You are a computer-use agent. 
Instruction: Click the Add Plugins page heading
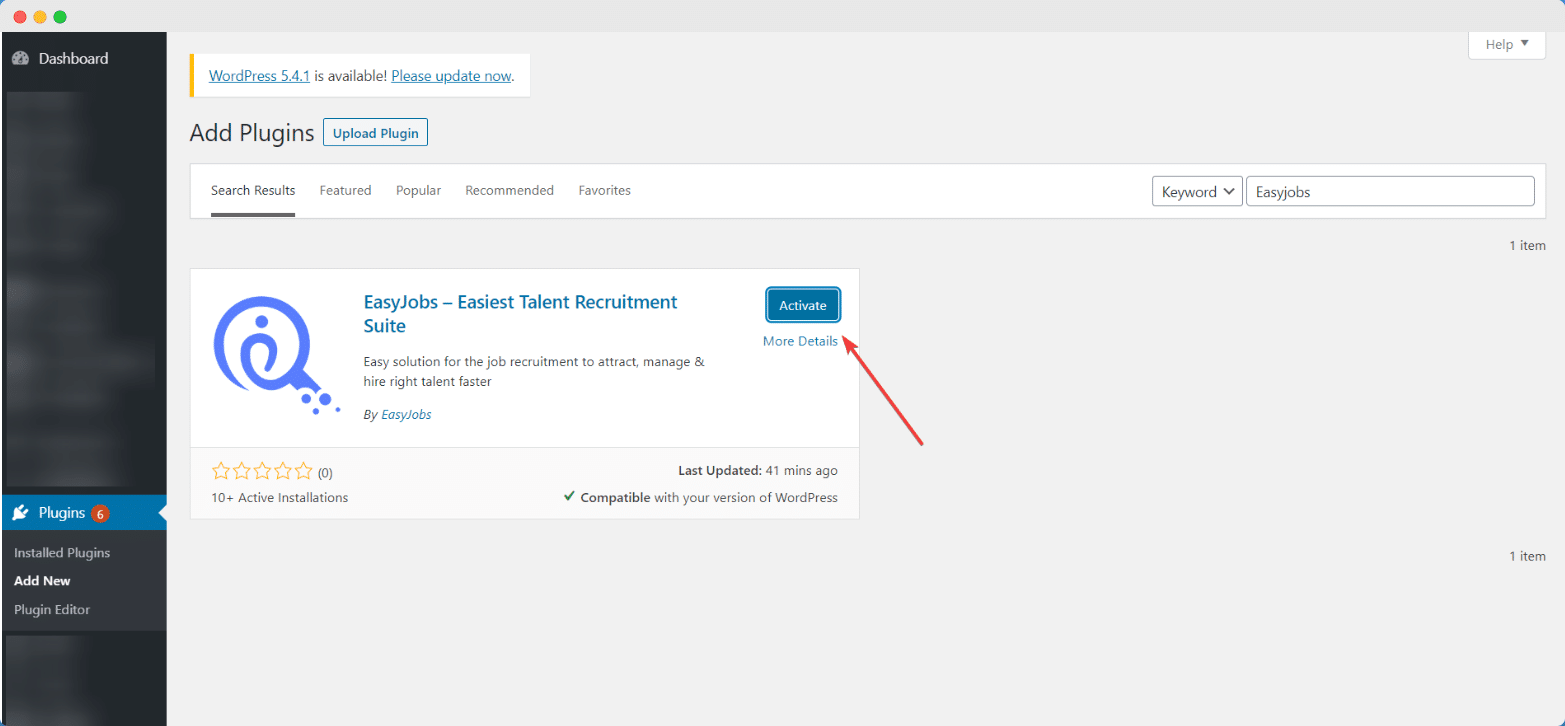[x=252, y=133]
